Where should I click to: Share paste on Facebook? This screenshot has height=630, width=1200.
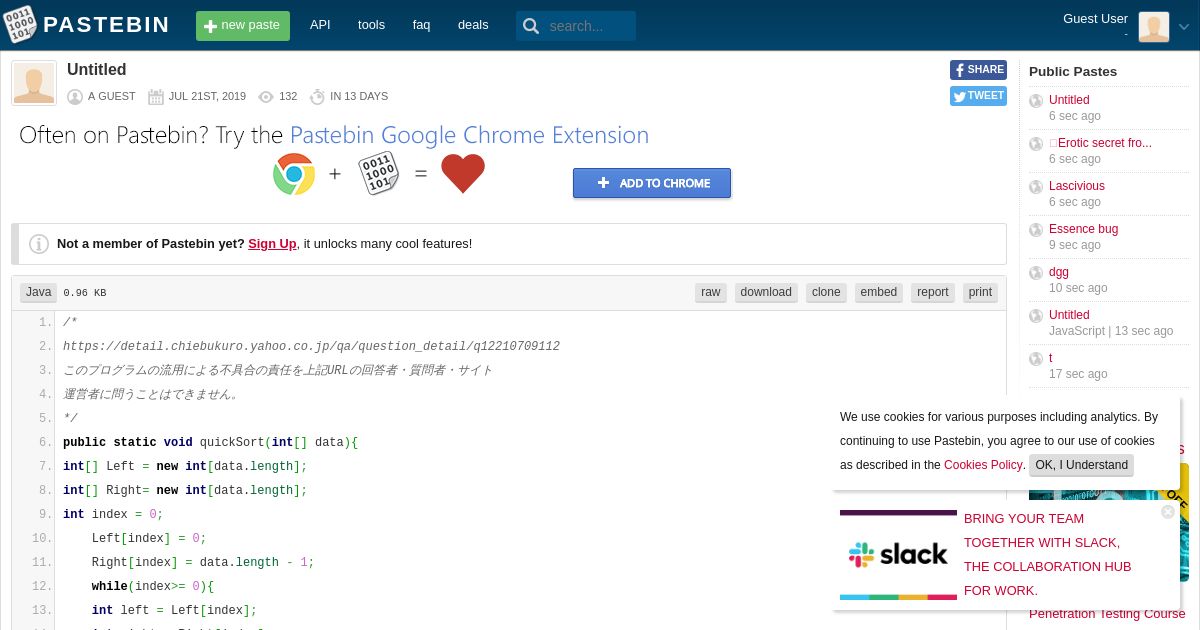pos(978,70)
